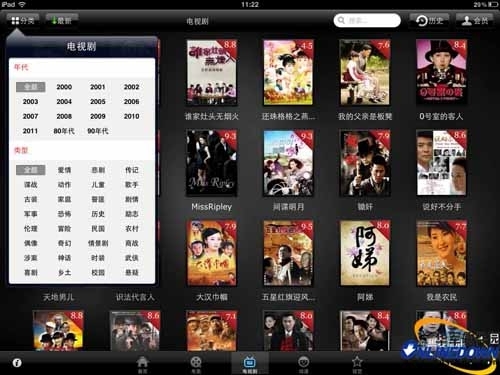Tap the info icon at bottom left
The height and width of the screenshot is (375, 500).
point(17,363)
